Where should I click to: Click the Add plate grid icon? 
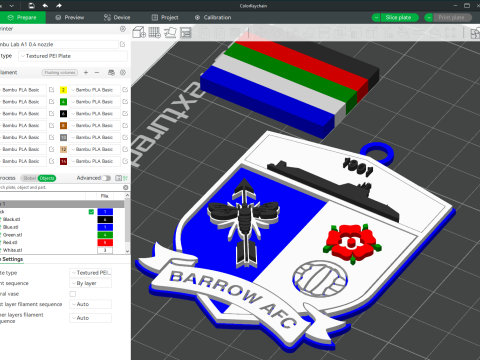[x=154, y=32]
